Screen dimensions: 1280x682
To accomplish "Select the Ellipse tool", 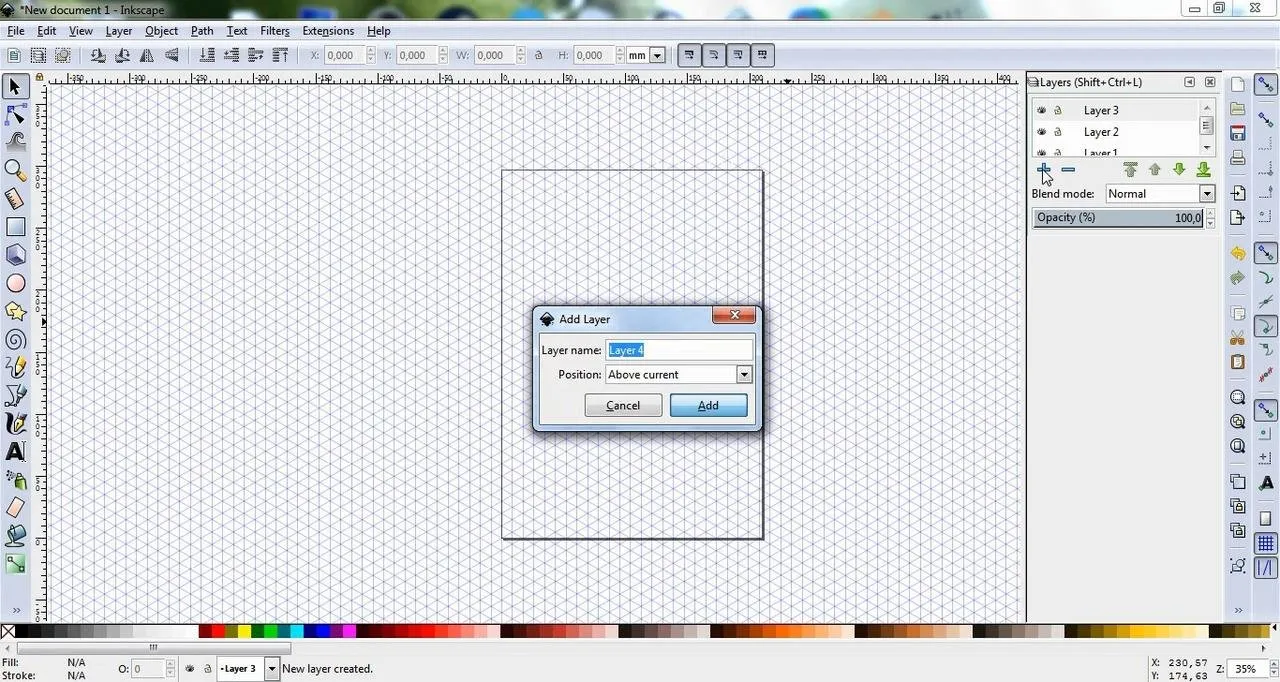I will coord(15,283).
